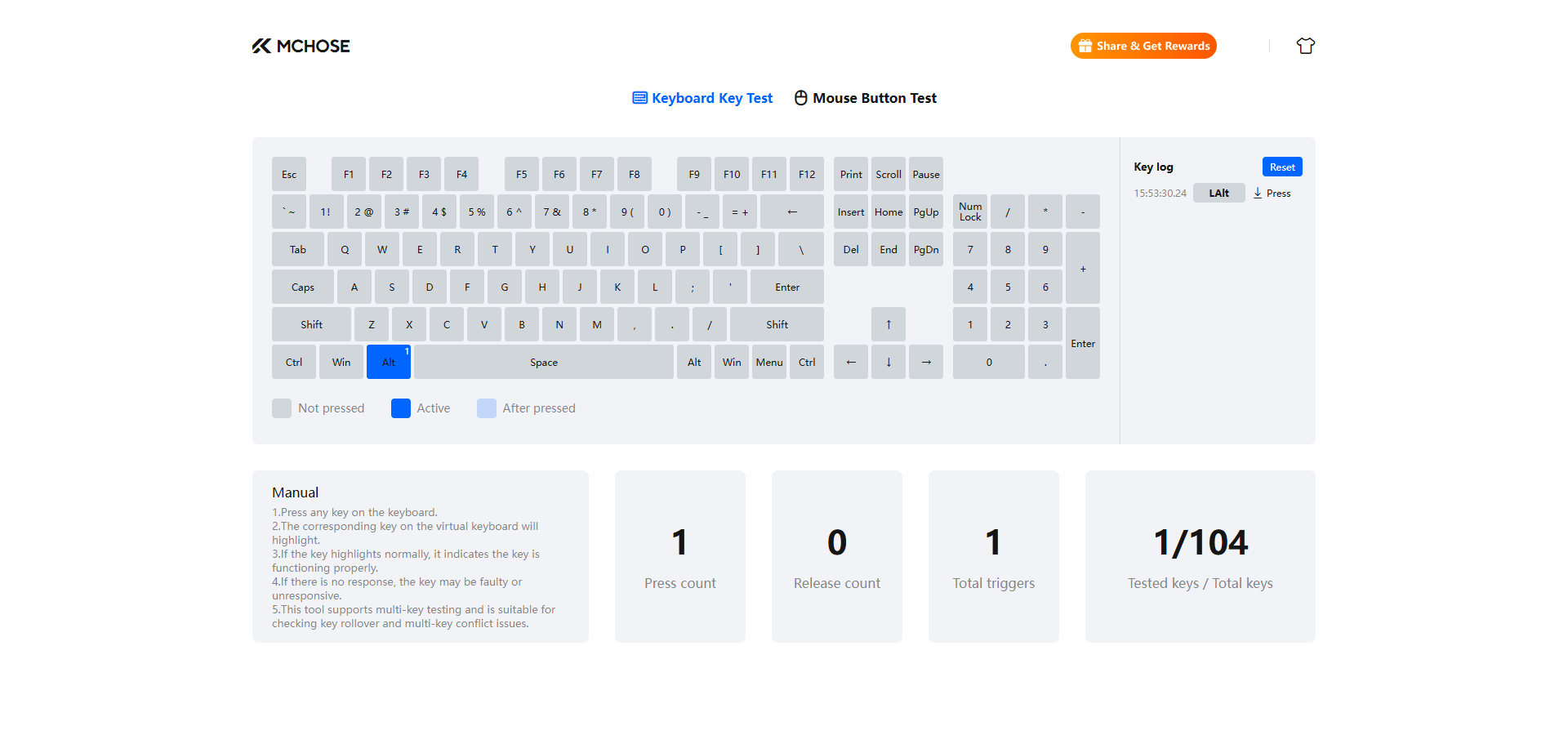Click the right Ctrl key
This screenshot has width=1568, height=744.
pos(807,362)
